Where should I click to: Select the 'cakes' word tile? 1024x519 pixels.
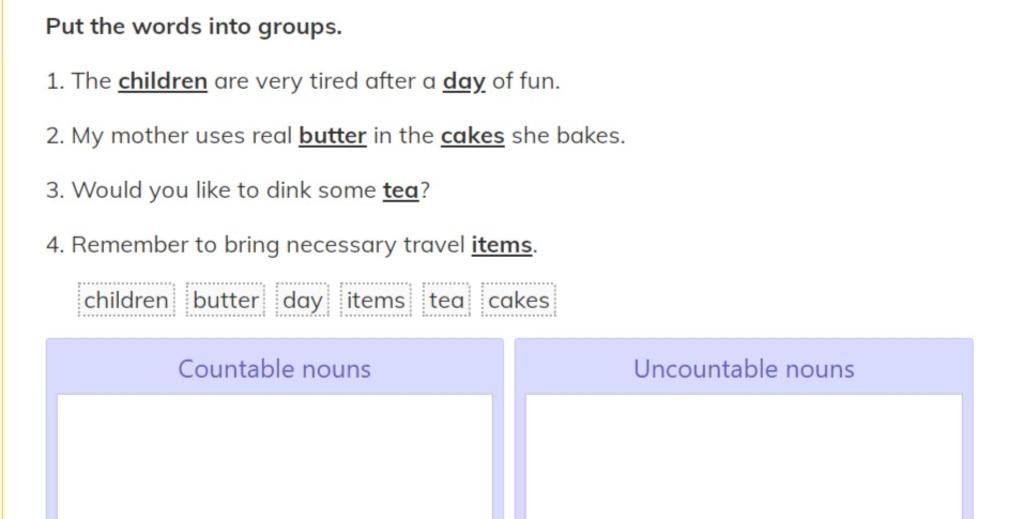pos(519,300)
